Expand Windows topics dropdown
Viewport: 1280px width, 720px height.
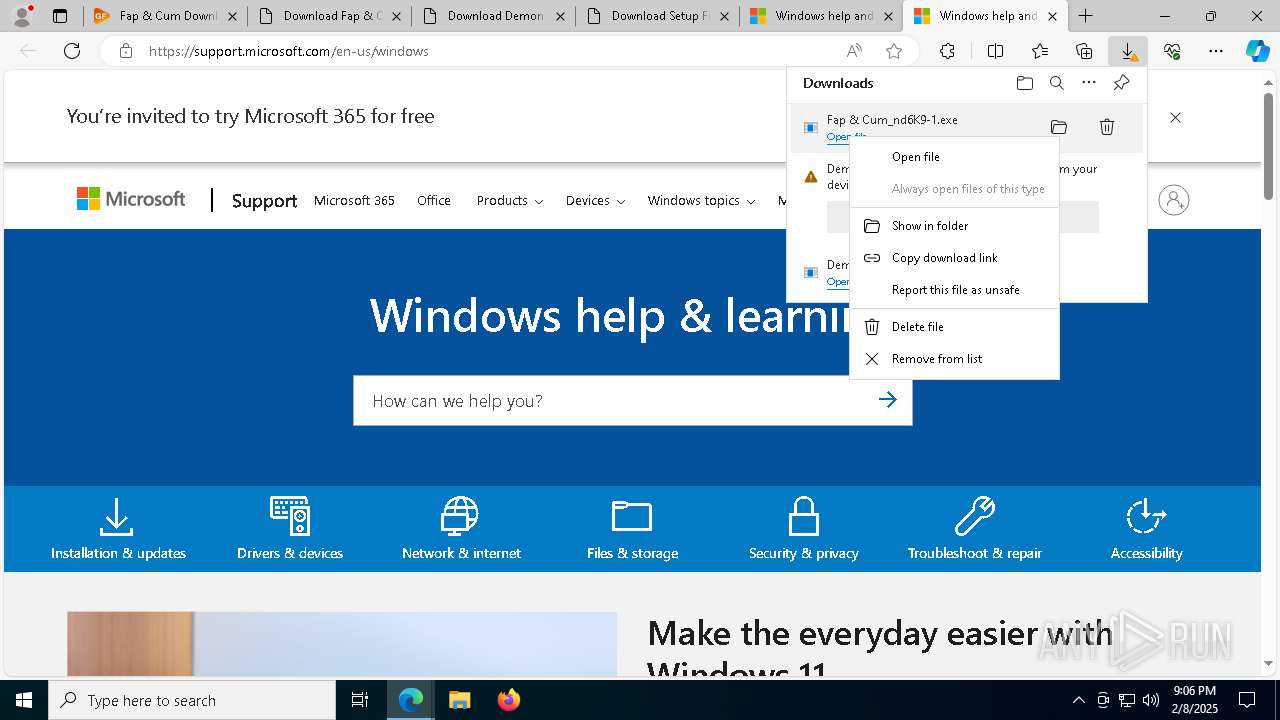pyautogui.click(x=701, y=200)
